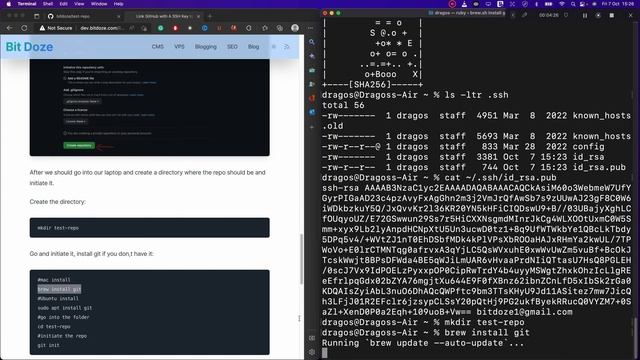Open the browser extensions puzzle icon
Viewport: 640px width, 360px height.
265,28
